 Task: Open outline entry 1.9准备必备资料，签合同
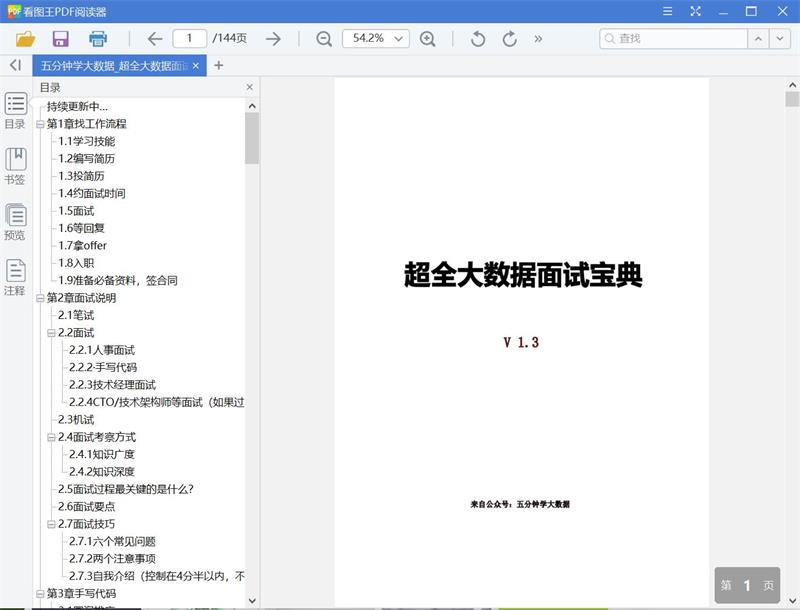click(x=118, y=281)
